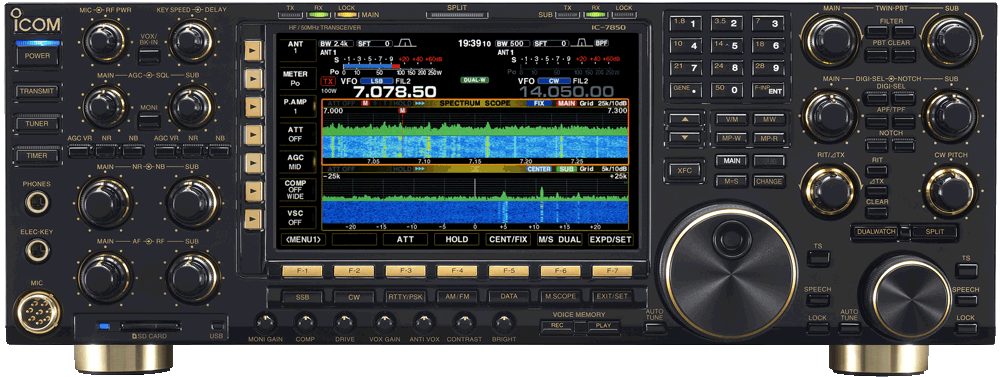Click the DRIVE knob
Image resolution: width=1000 pixels, height=377 pixels.
tap(344, 321)
